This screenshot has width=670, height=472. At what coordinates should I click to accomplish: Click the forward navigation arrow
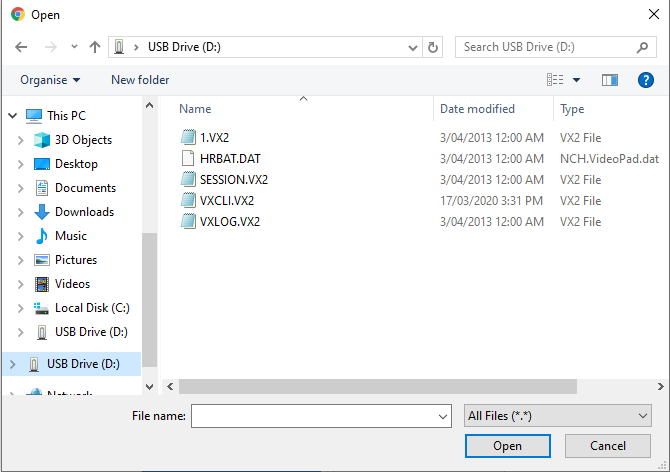pos(51,47)
